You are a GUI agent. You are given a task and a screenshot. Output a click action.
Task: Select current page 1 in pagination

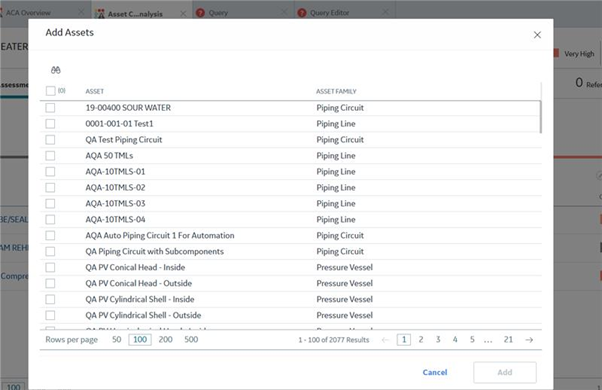point(404,340)
